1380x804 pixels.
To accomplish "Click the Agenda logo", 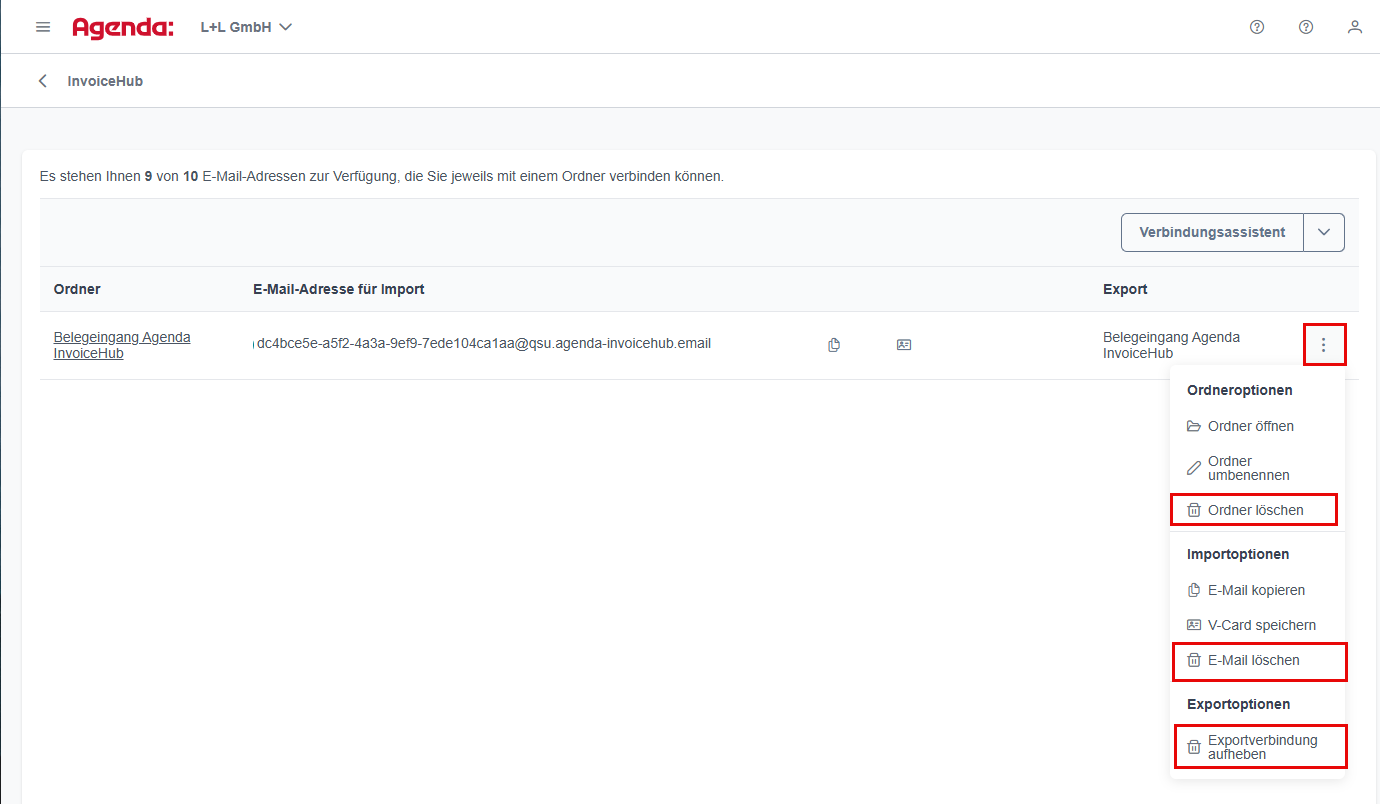I will point(123,27).
